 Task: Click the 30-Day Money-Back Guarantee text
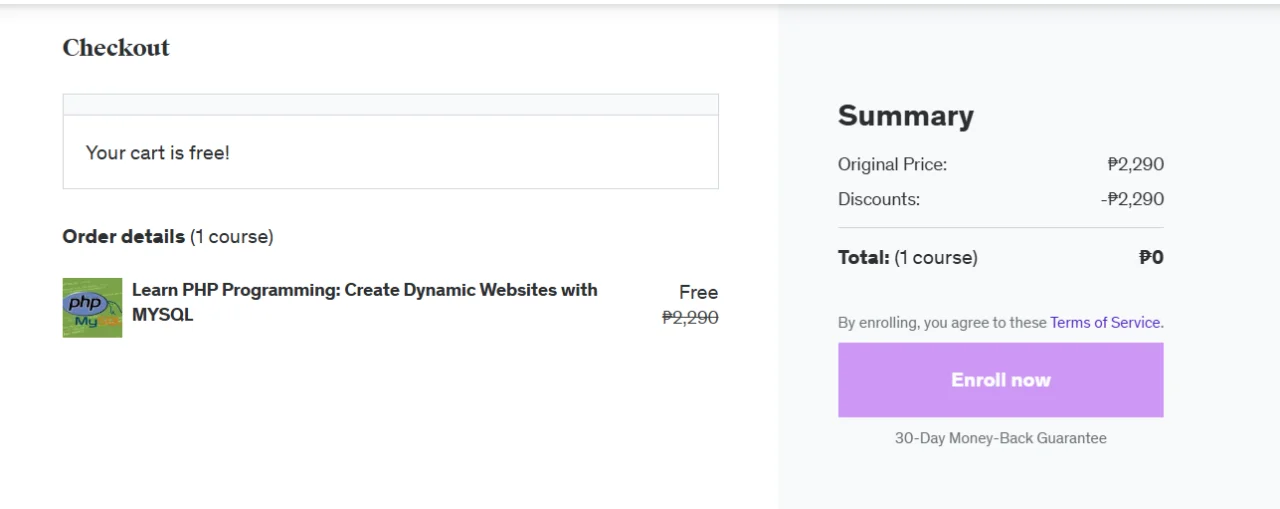tap(1000, 438)
